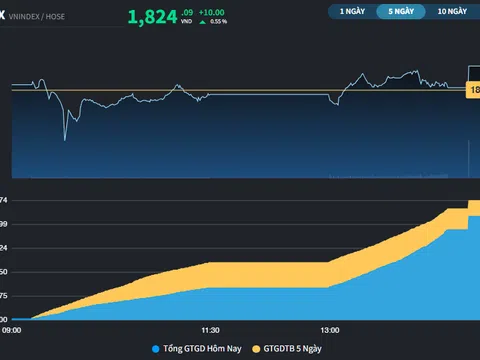480x360 pixels.
Task: Click the +10.00 change value
Action: pyautogui.click(x=212, y=13)
